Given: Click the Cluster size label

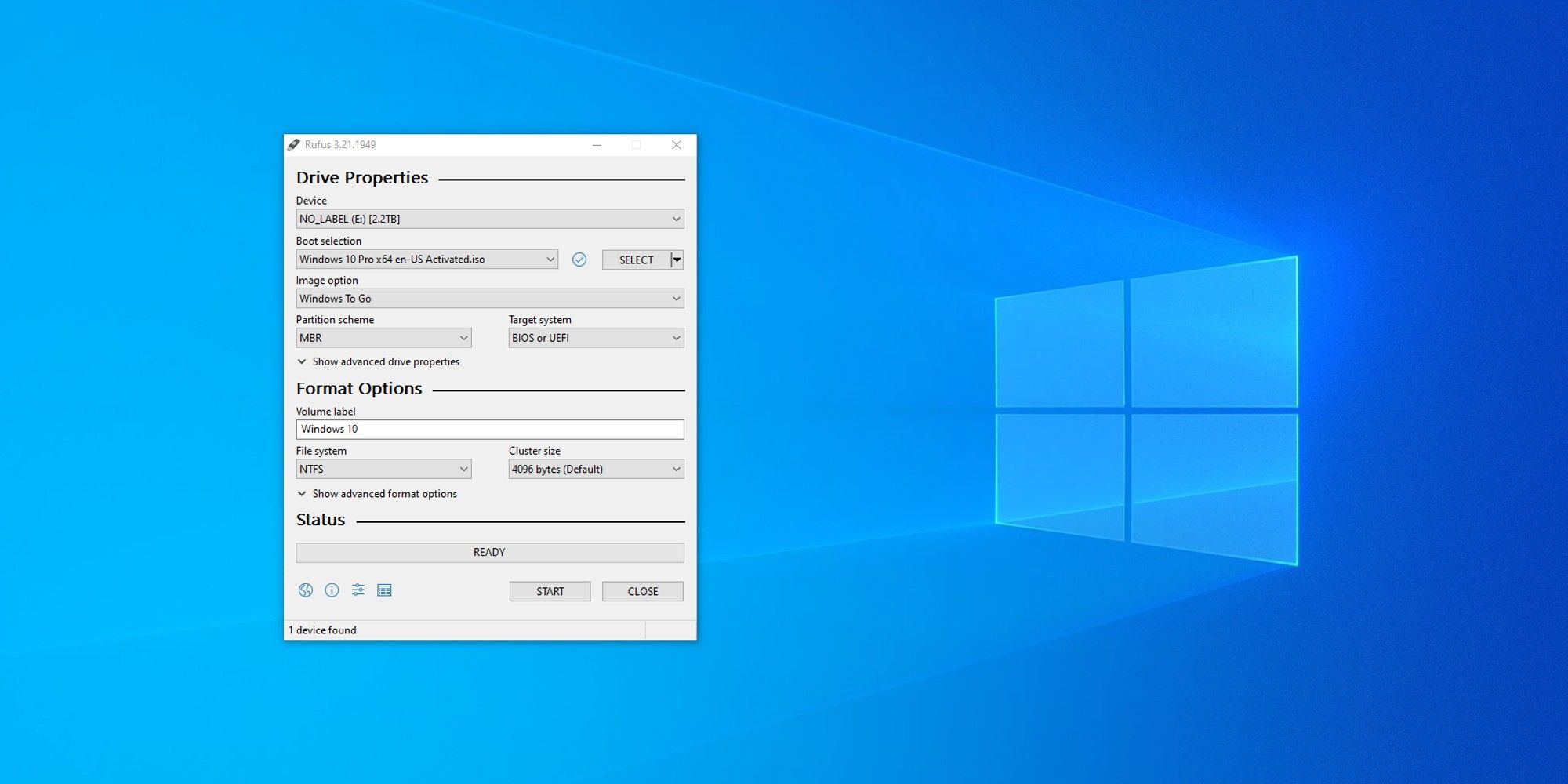Looking at the screenshot, I should [535, 451].
